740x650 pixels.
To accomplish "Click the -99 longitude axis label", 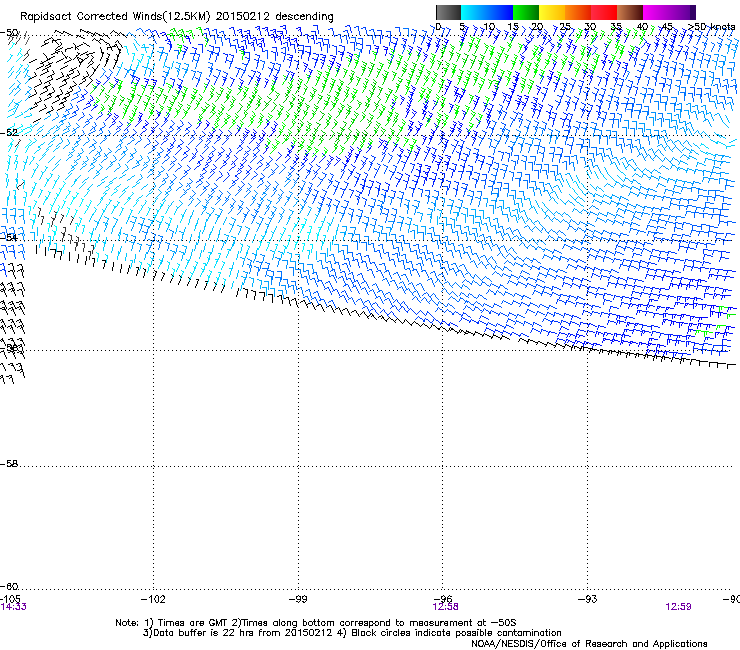I will pyautogui.click(x=298, y=599).
